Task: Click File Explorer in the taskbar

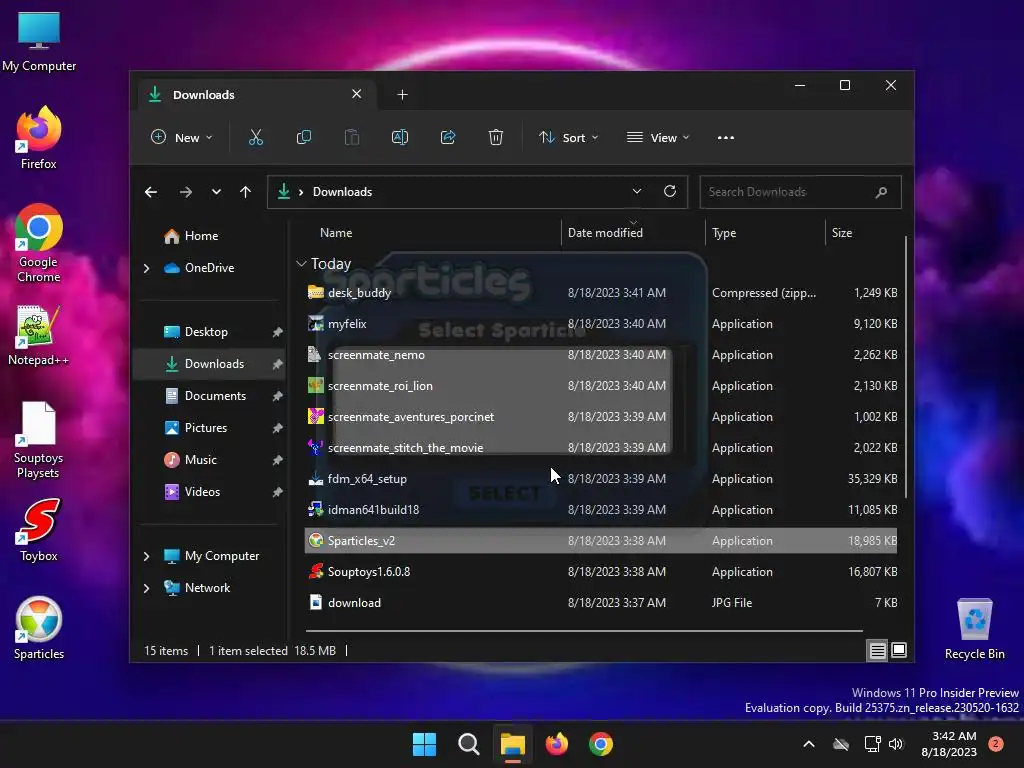Action: coord(513,744)
